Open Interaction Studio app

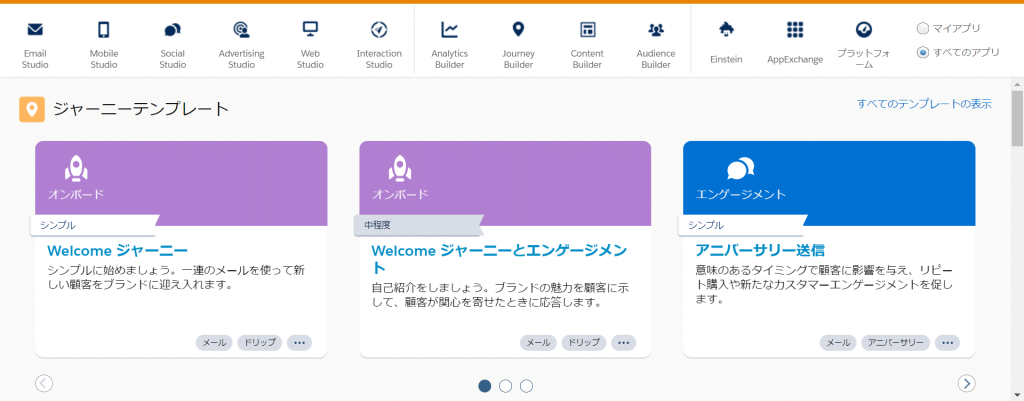click(379, 44)
